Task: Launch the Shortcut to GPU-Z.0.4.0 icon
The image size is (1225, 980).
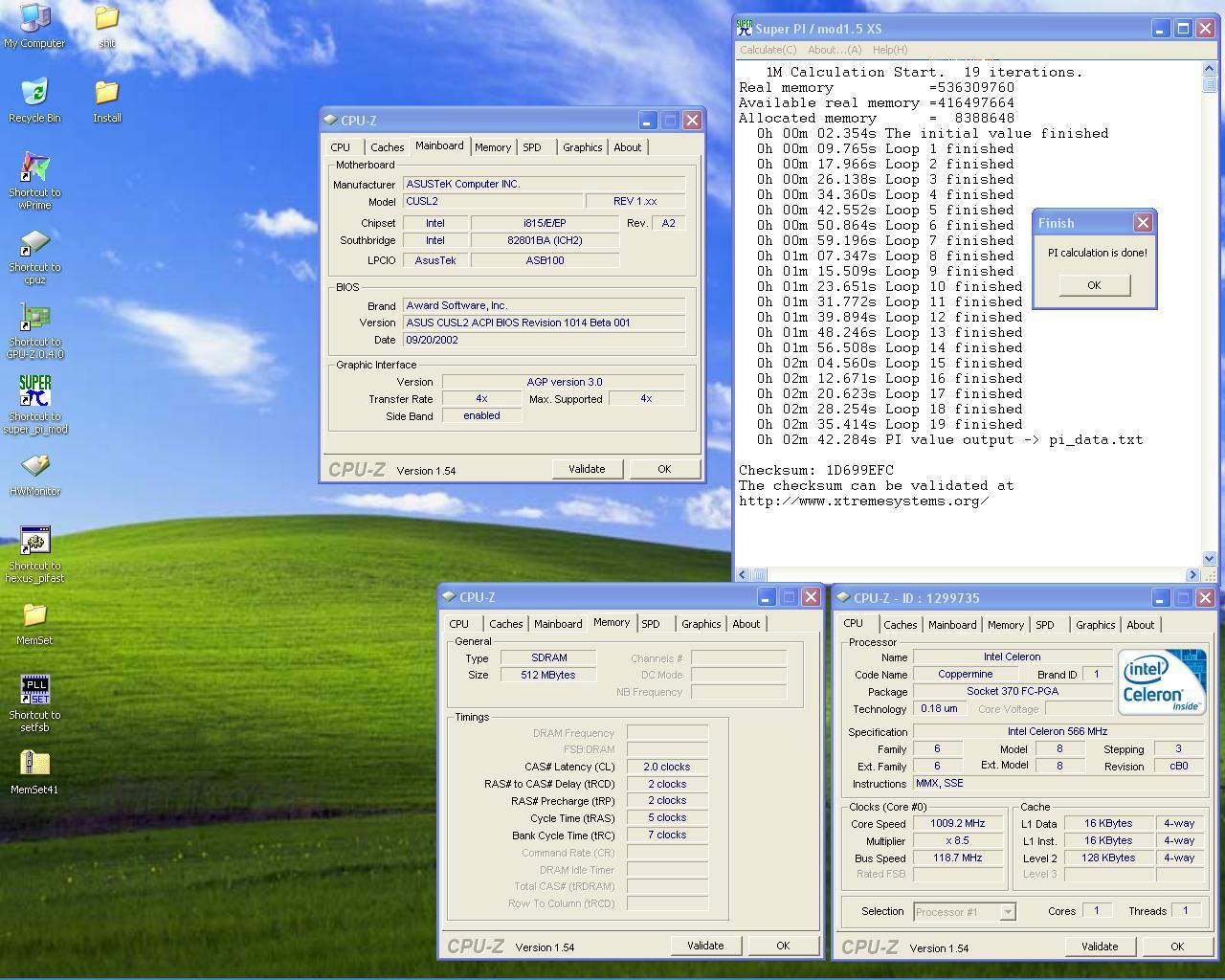Action: 34,316
